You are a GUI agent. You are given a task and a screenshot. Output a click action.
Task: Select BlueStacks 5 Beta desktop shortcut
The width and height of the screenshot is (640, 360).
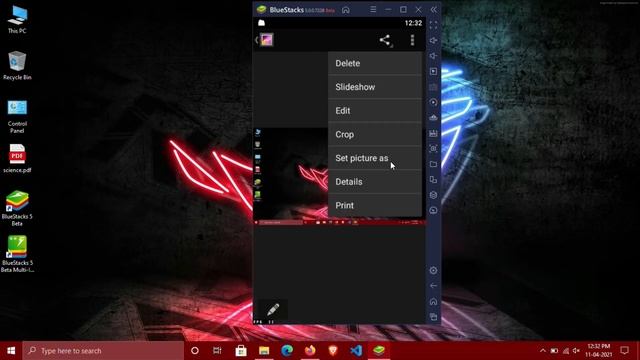[x=17, y=209]
